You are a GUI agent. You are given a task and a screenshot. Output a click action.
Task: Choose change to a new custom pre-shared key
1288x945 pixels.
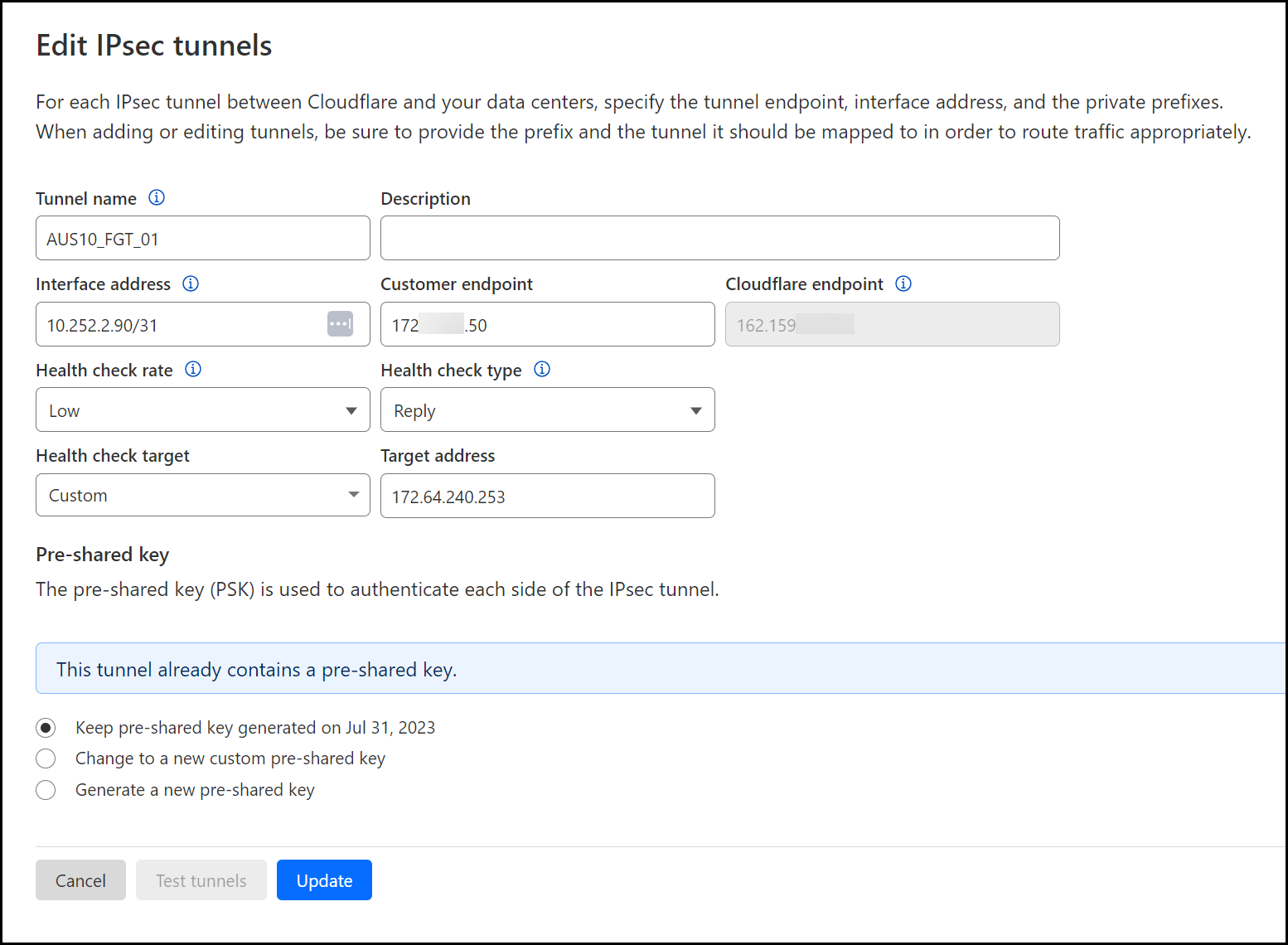(46, 758)
